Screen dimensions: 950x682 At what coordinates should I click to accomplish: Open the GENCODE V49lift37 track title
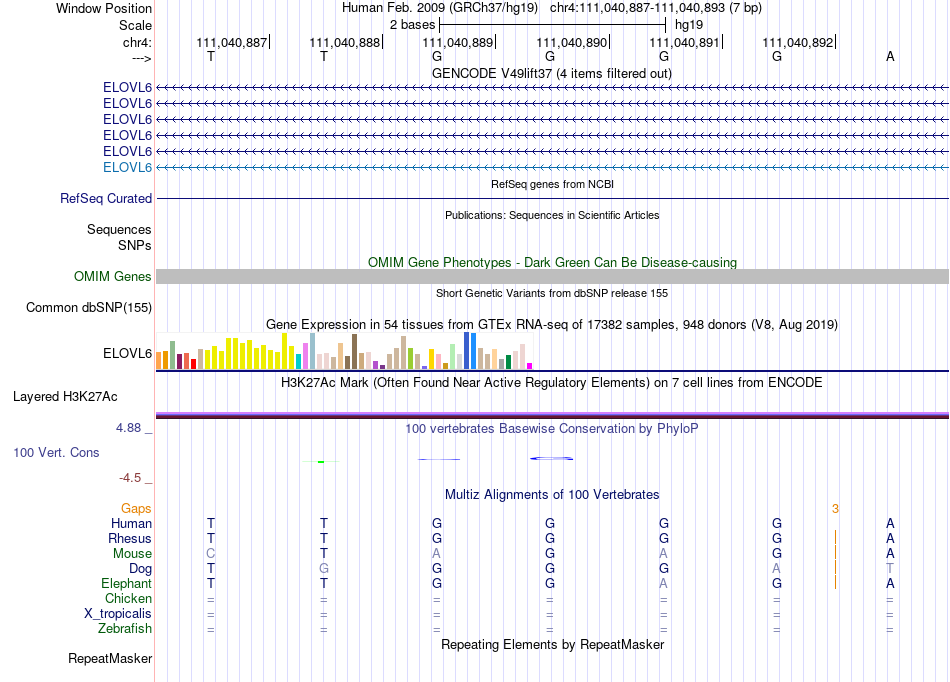[551, 74]
